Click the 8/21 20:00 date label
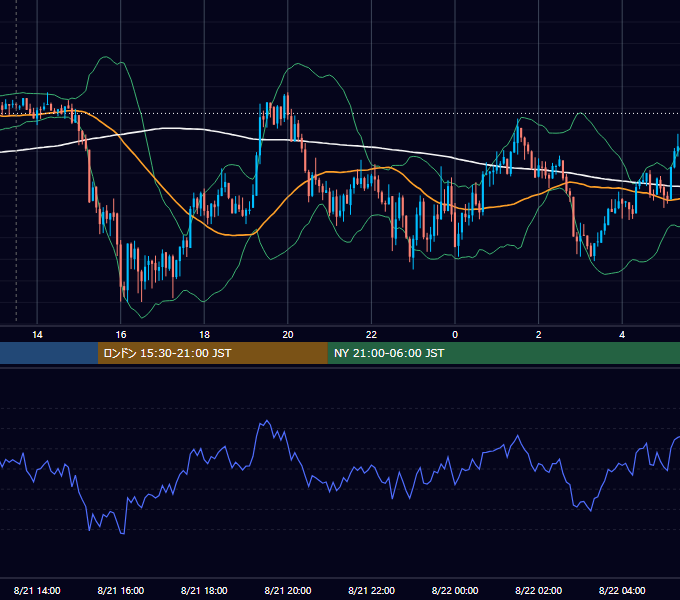The height and width of the screenshot is (600, 680). click(x=288, y=590)
